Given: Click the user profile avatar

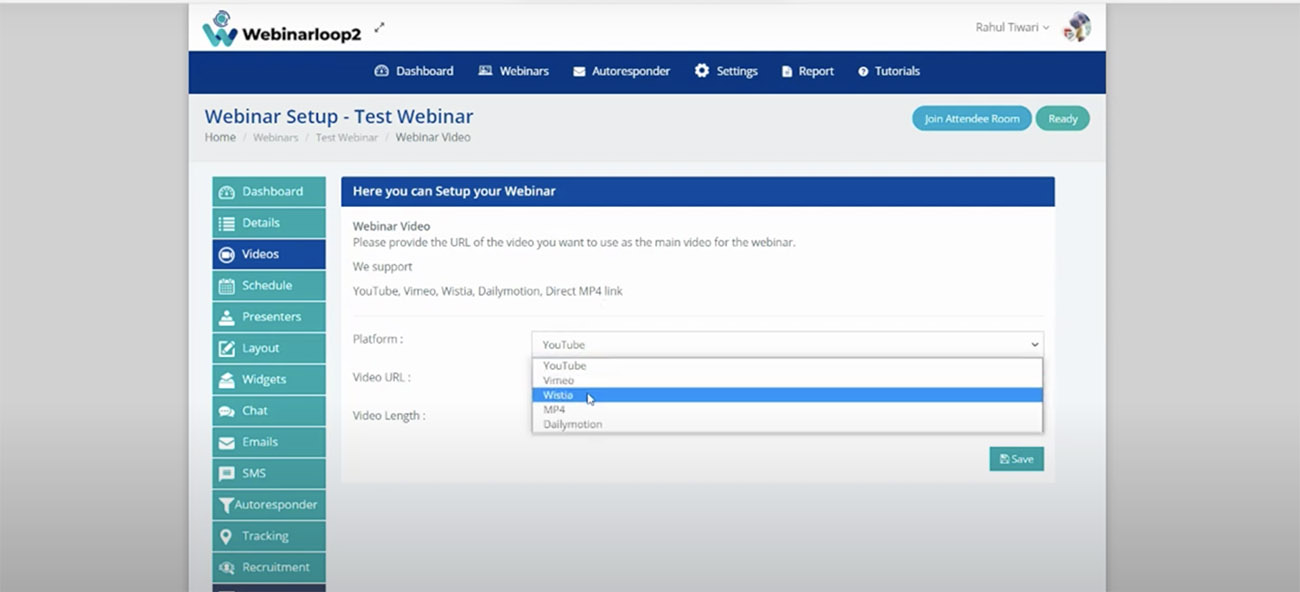Looking at the screenshot, I should point(1077,27).
